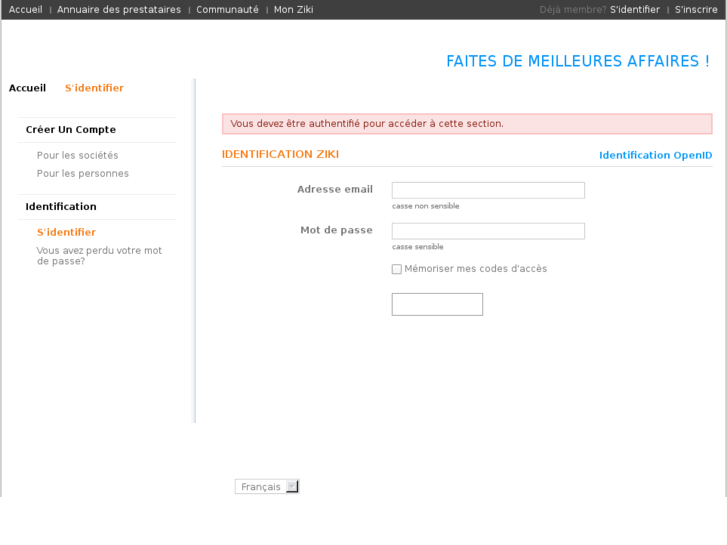727x545 pixels.
Task: Click S'identifier in the top-right bar
Action: [x=634, y=9]
